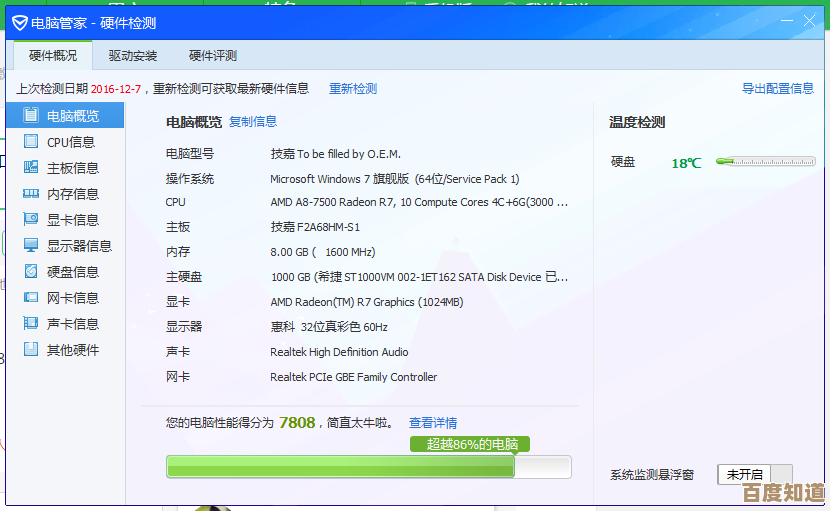
Task: Click the AMD A8-7500 CPU value
Action: point(419,202)
